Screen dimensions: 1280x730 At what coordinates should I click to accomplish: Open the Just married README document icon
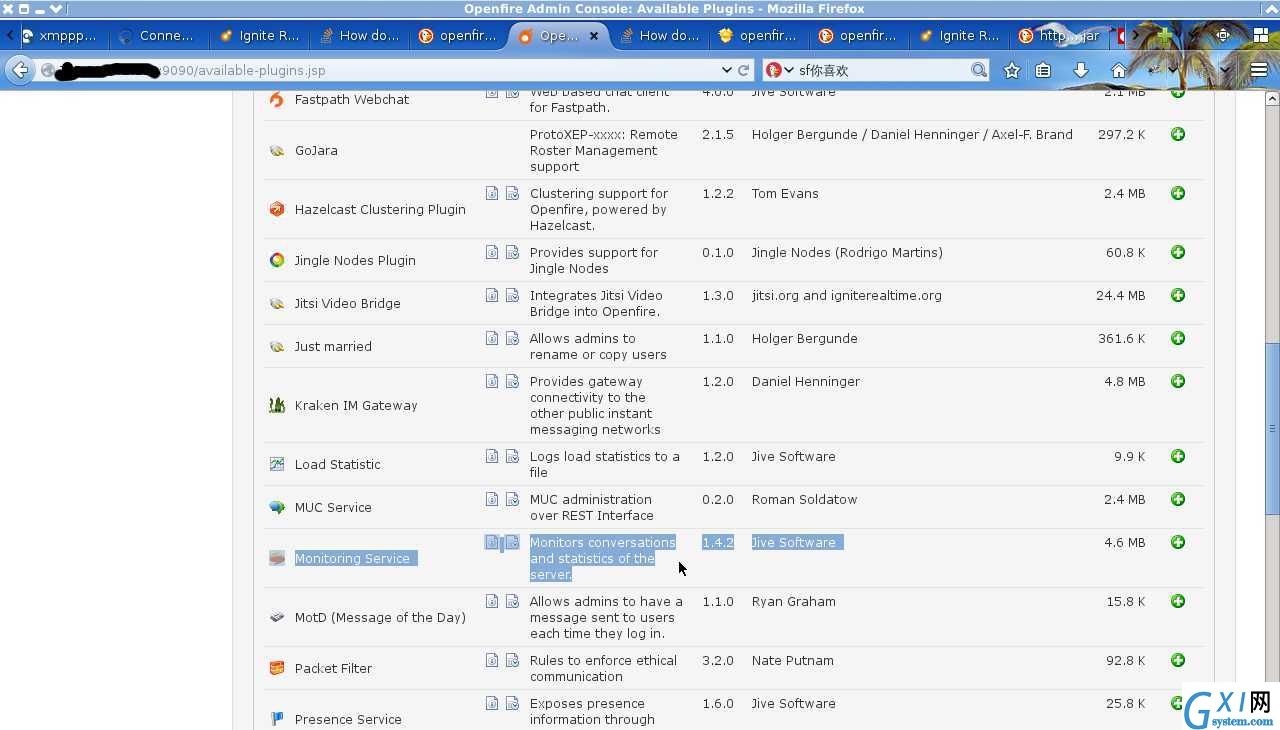492,338
